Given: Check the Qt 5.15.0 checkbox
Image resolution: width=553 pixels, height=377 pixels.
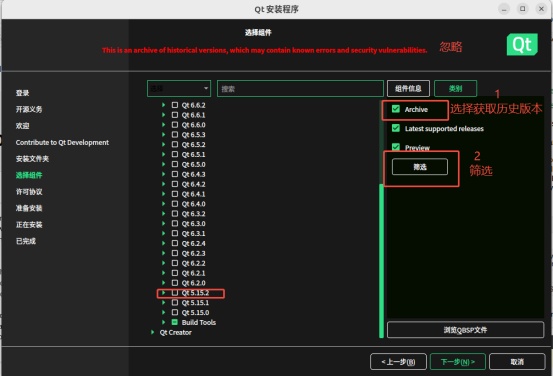Looking at the screenshot, I should (175, 312).
